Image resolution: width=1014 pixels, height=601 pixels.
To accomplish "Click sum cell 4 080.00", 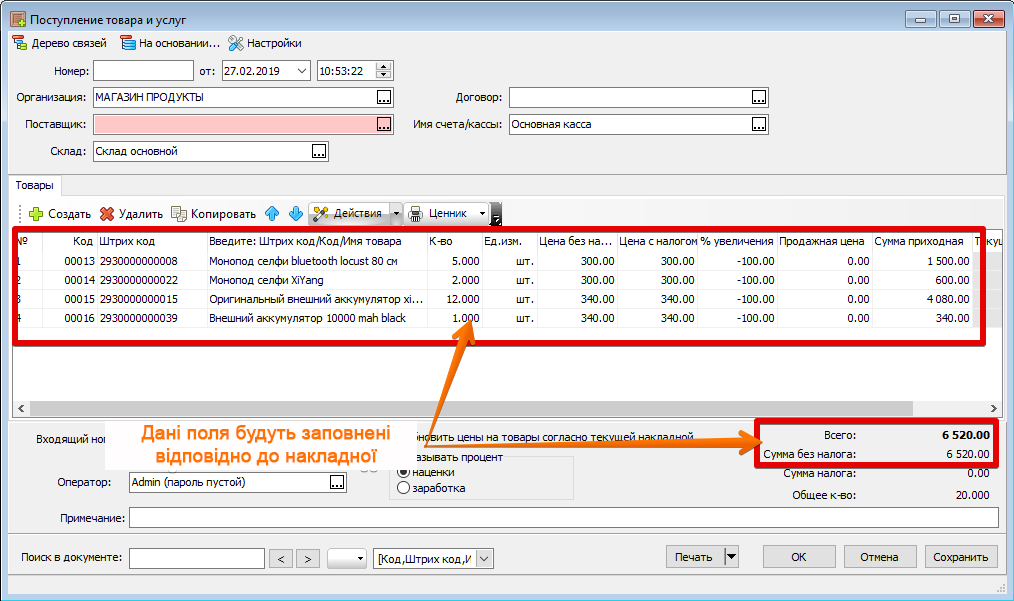I will coord(922,300).
